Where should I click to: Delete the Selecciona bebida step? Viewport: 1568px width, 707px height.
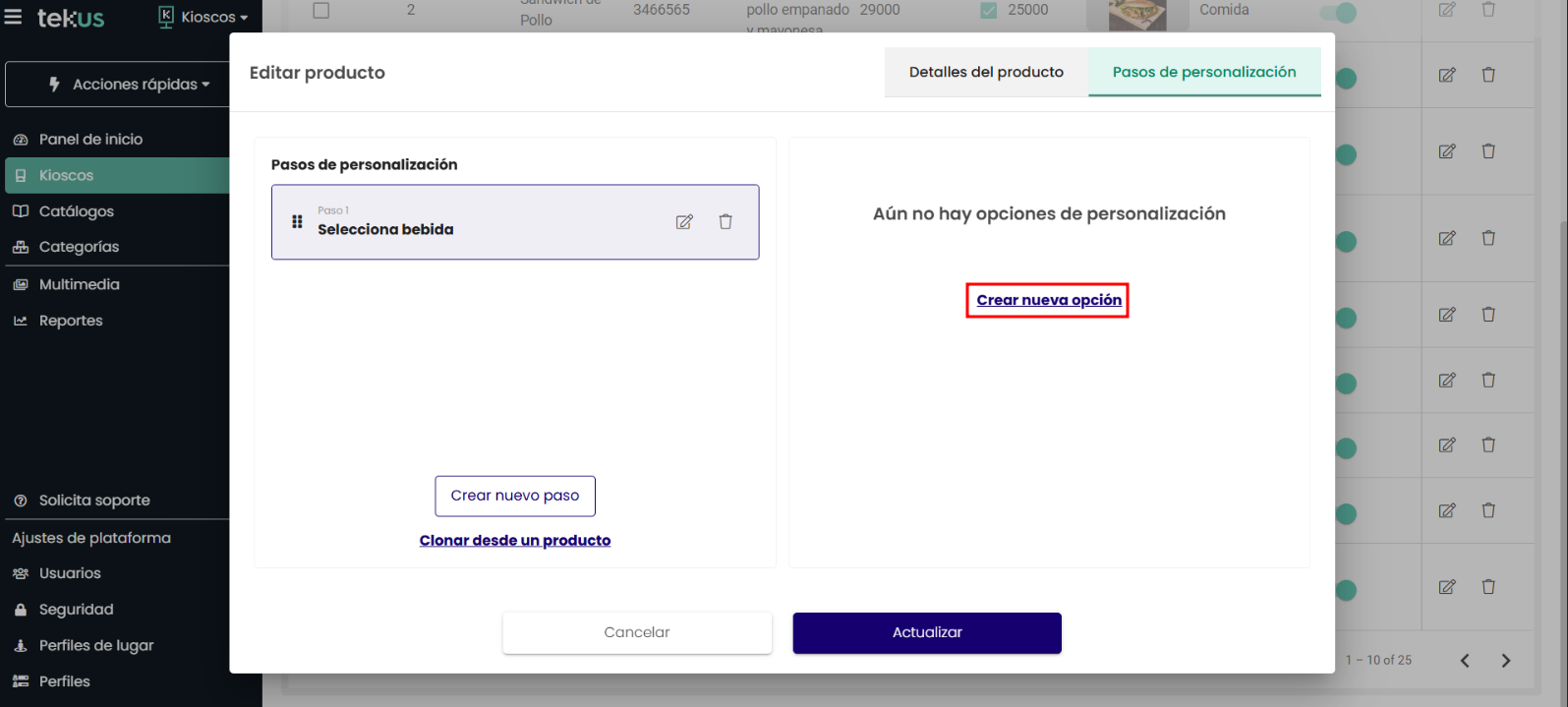click(x=726, y=222)
